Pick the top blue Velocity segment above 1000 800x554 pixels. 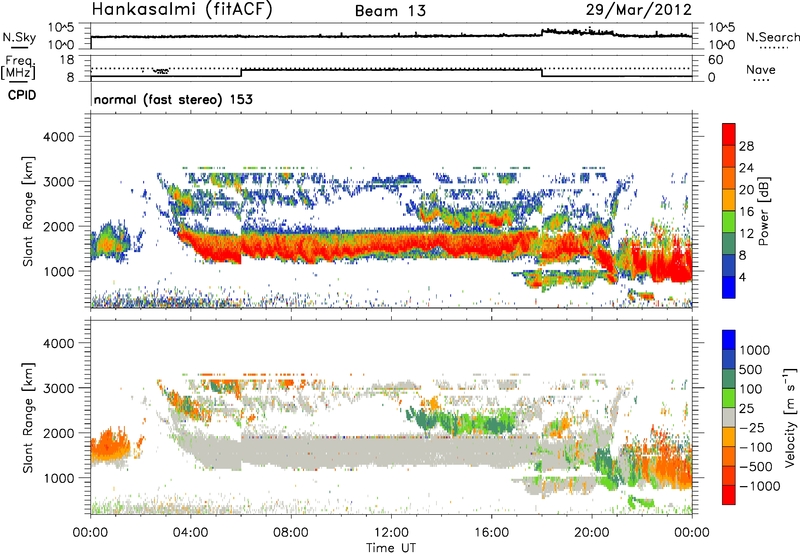tap(729, 340)
